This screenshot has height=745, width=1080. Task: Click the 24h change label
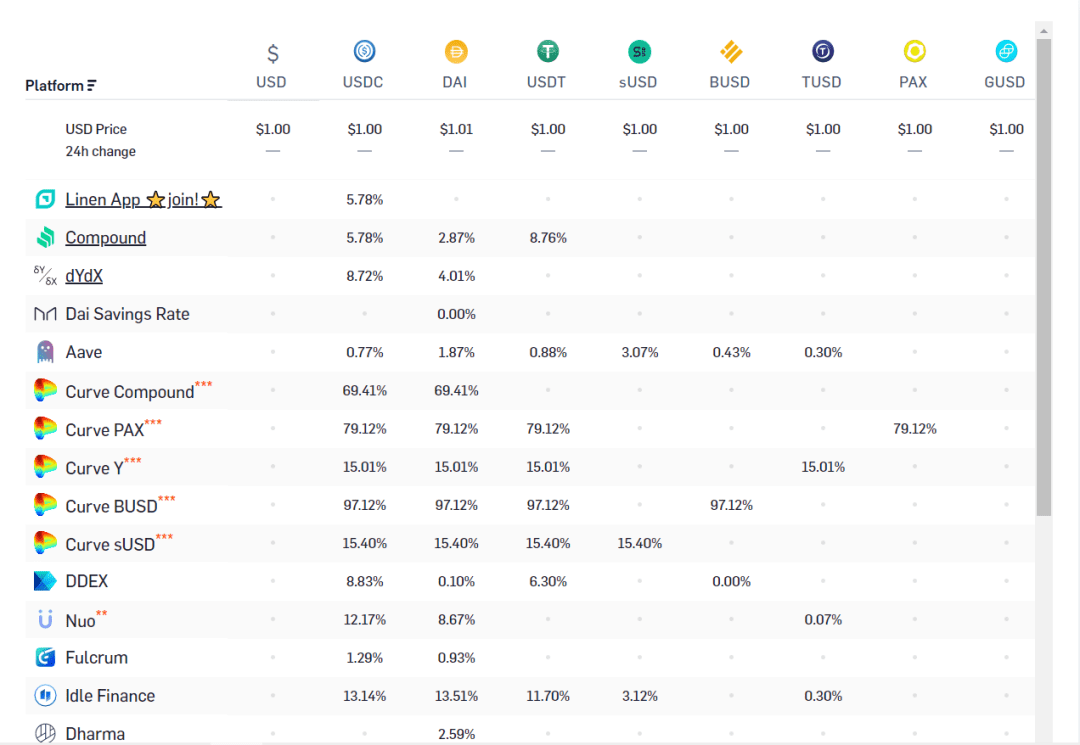(101, 151)
